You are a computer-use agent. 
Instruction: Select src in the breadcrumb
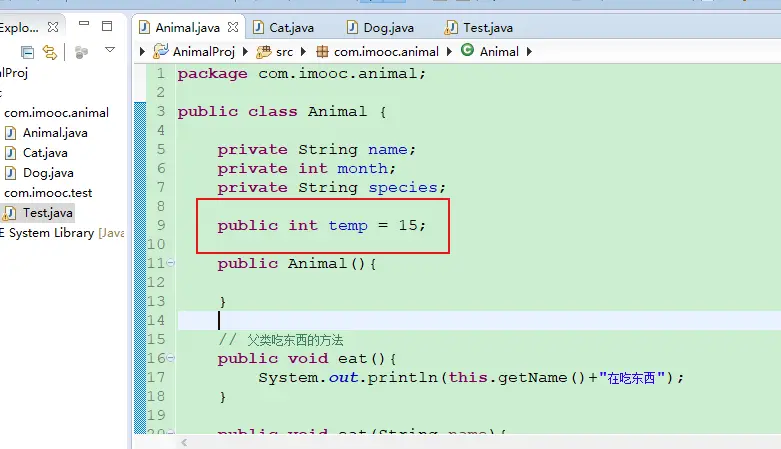click(284, 52)
